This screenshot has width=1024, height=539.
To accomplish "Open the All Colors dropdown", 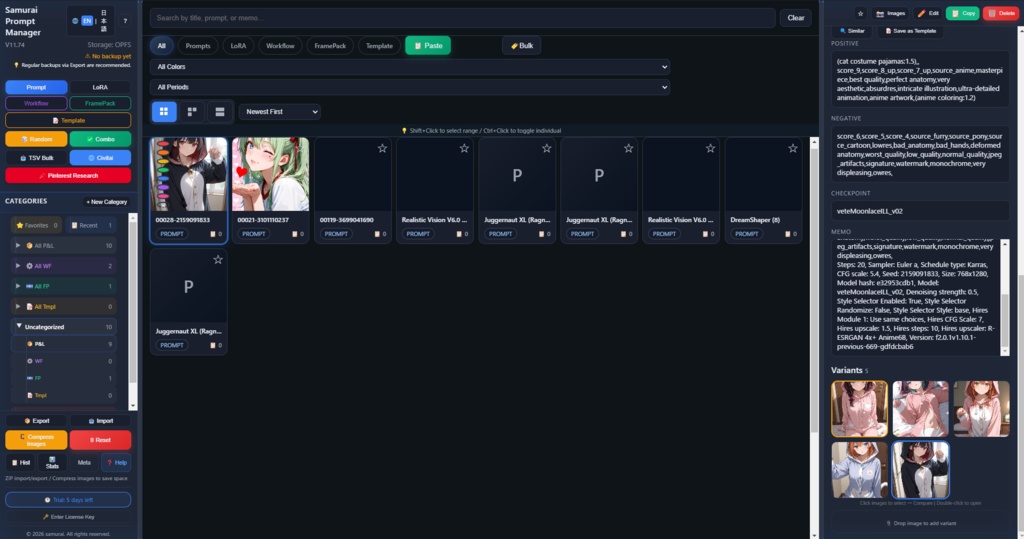I will pos(410,67).
